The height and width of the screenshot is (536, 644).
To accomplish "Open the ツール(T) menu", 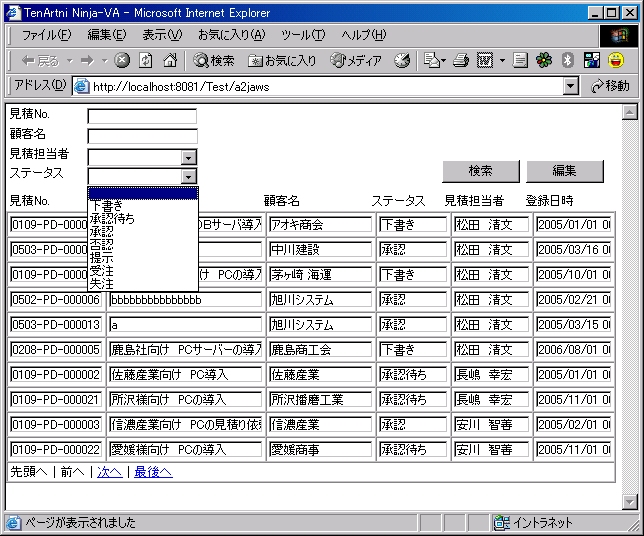I will tap(303, 35).
